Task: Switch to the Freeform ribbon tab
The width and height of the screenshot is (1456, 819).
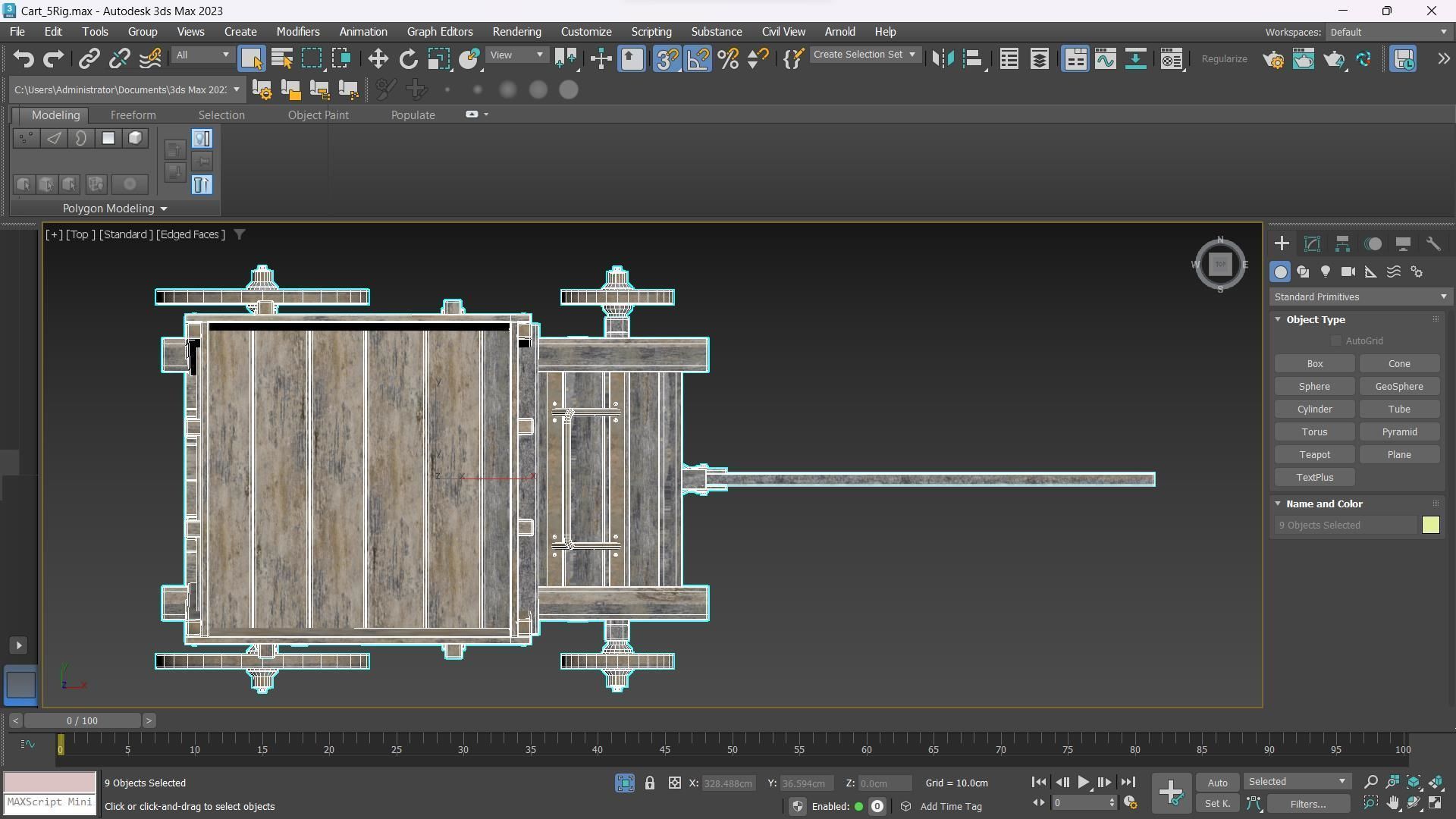Action: (133, 115)
